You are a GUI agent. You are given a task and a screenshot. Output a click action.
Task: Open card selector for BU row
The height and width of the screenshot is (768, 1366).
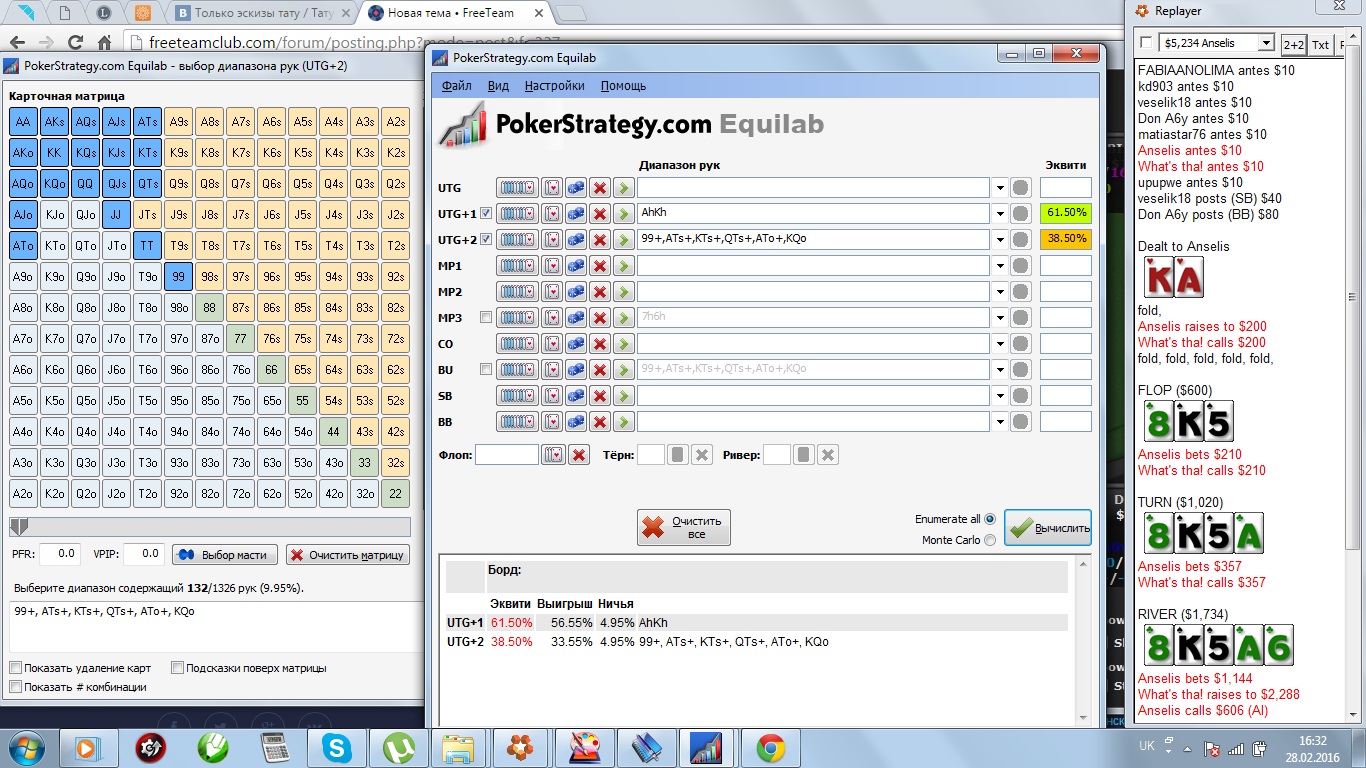553,370
